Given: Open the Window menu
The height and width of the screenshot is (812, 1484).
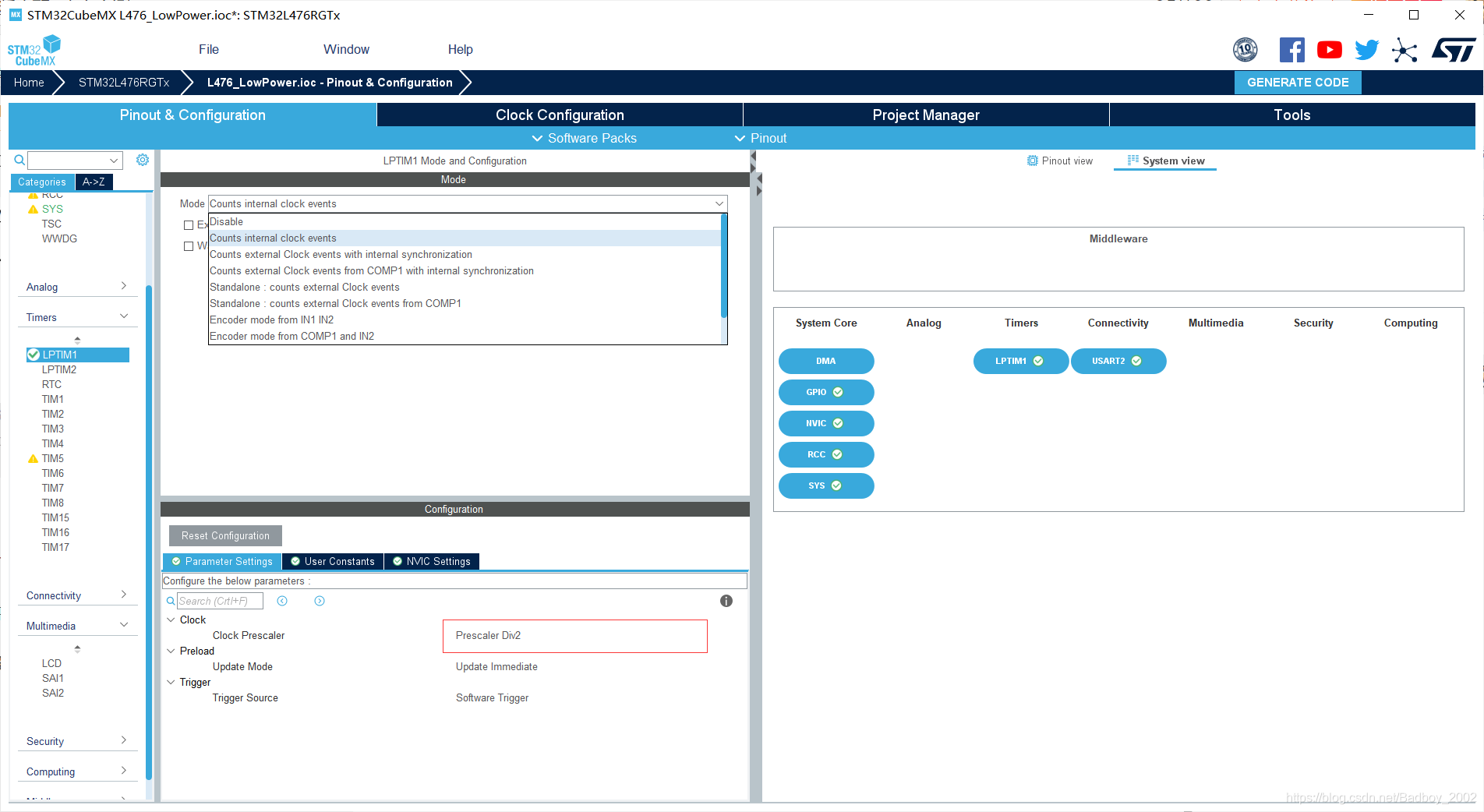Looking at the screenshot, I should (346, 49).
